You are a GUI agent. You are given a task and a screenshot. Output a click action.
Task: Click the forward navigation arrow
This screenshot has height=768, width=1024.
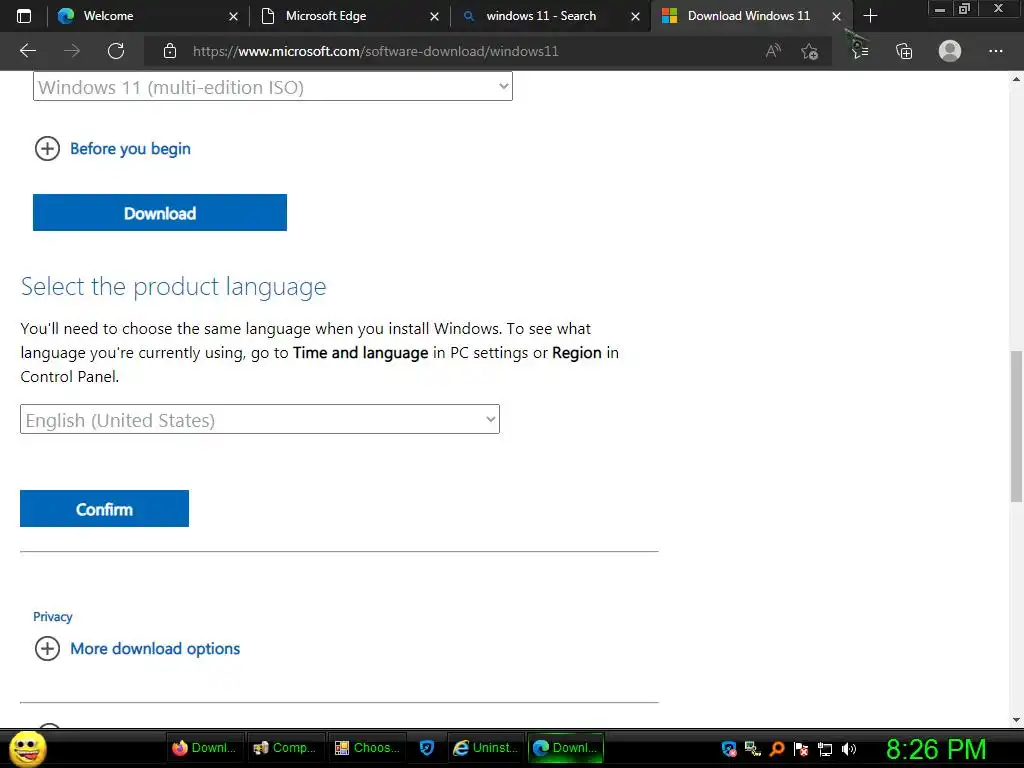pos(72,51)
